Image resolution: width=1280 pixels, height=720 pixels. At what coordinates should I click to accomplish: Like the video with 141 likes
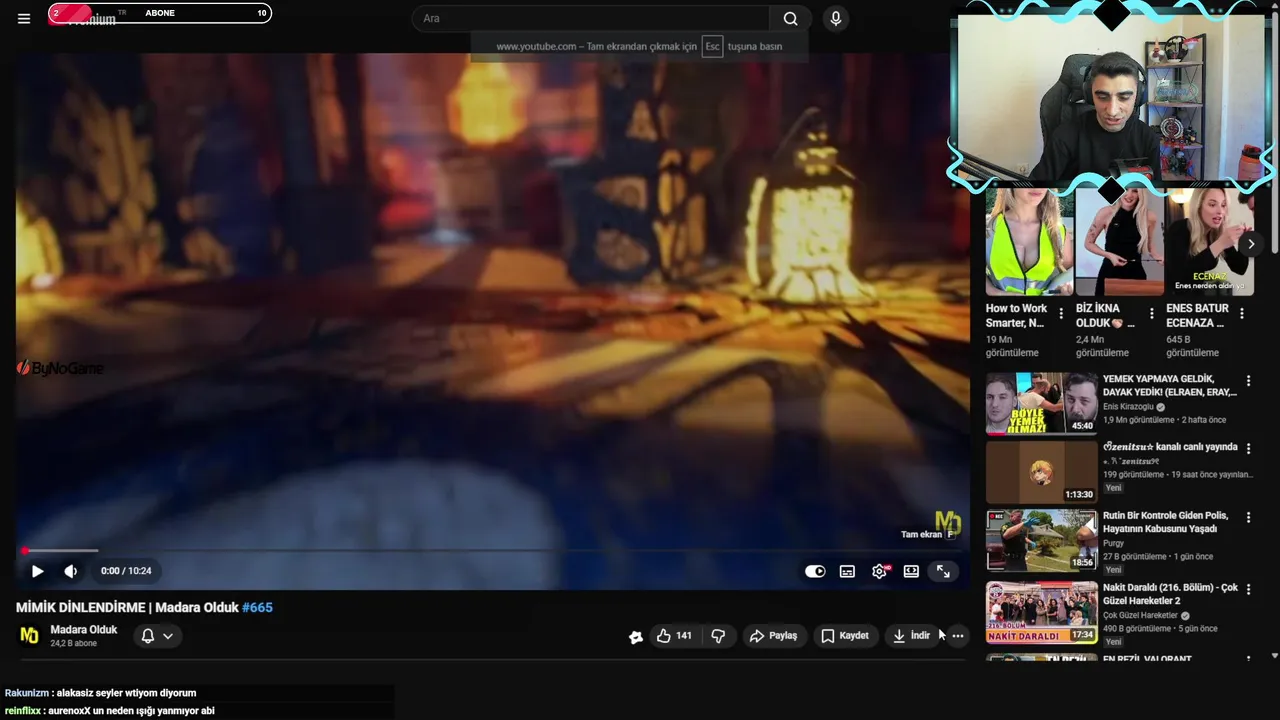pos(673,635)
